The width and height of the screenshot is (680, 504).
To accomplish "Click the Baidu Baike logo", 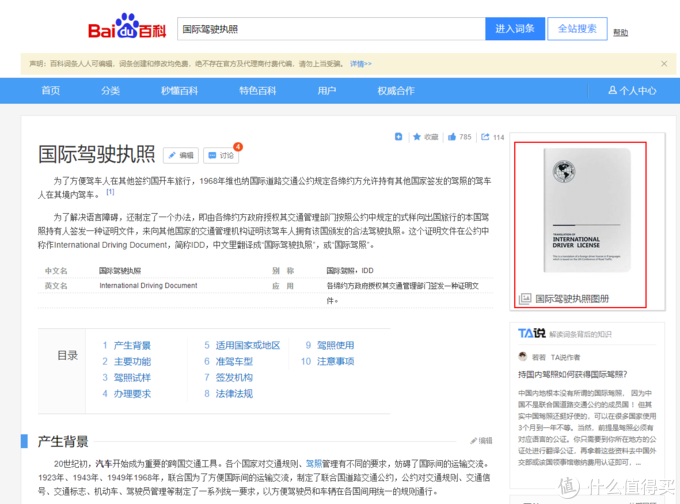I will point(125,29).
